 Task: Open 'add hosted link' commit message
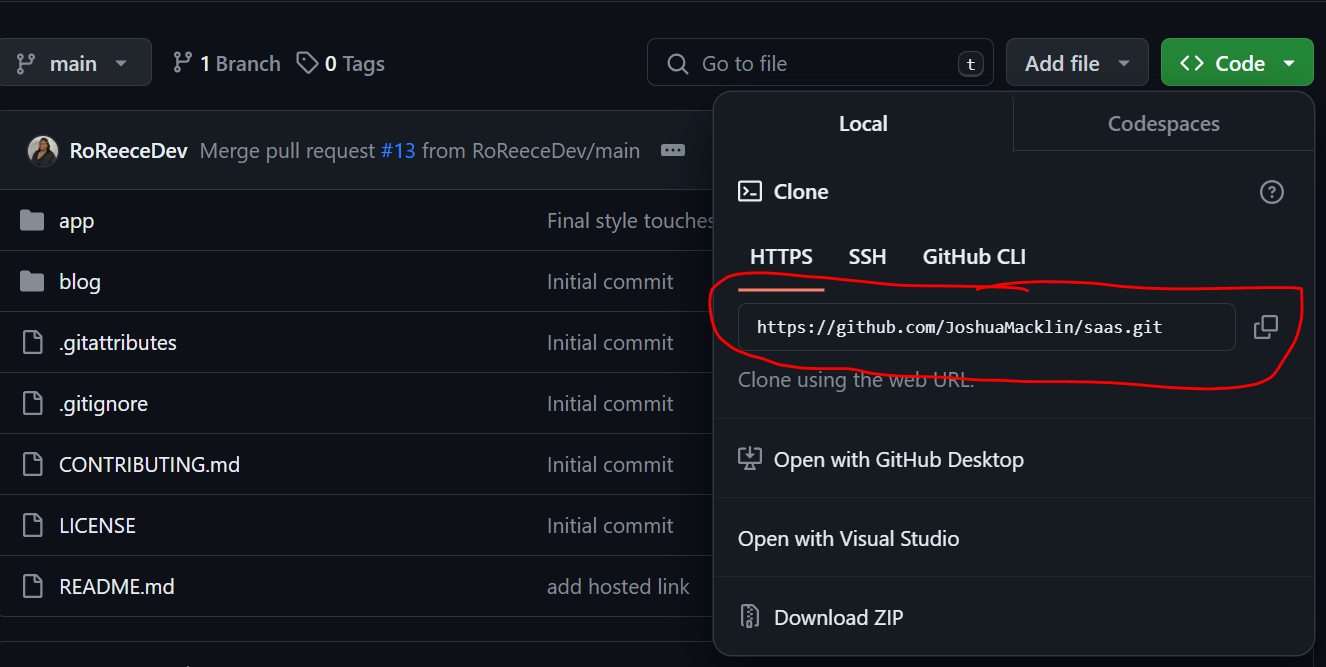point(618,587)
